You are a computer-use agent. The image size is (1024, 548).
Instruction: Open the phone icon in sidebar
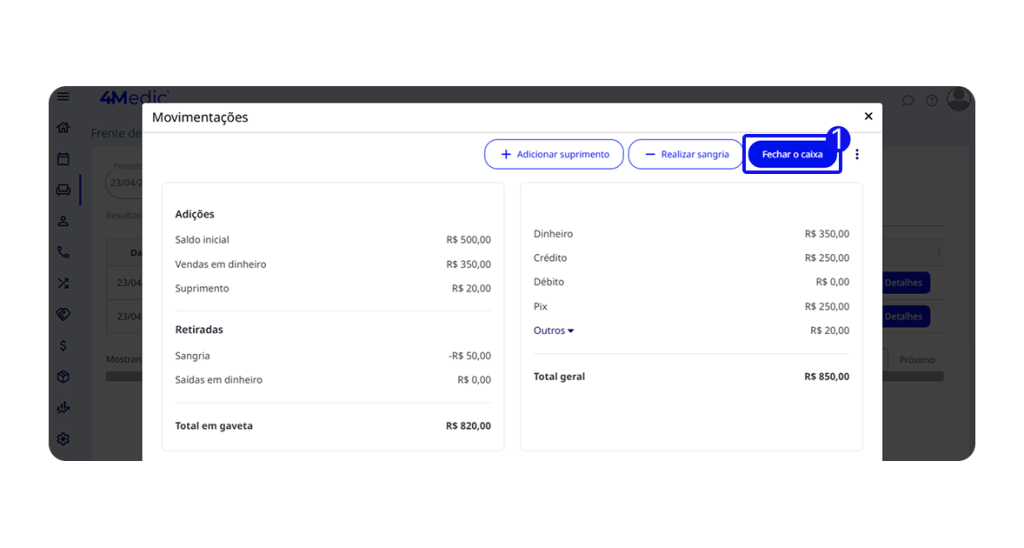click(x=63, y=252)
